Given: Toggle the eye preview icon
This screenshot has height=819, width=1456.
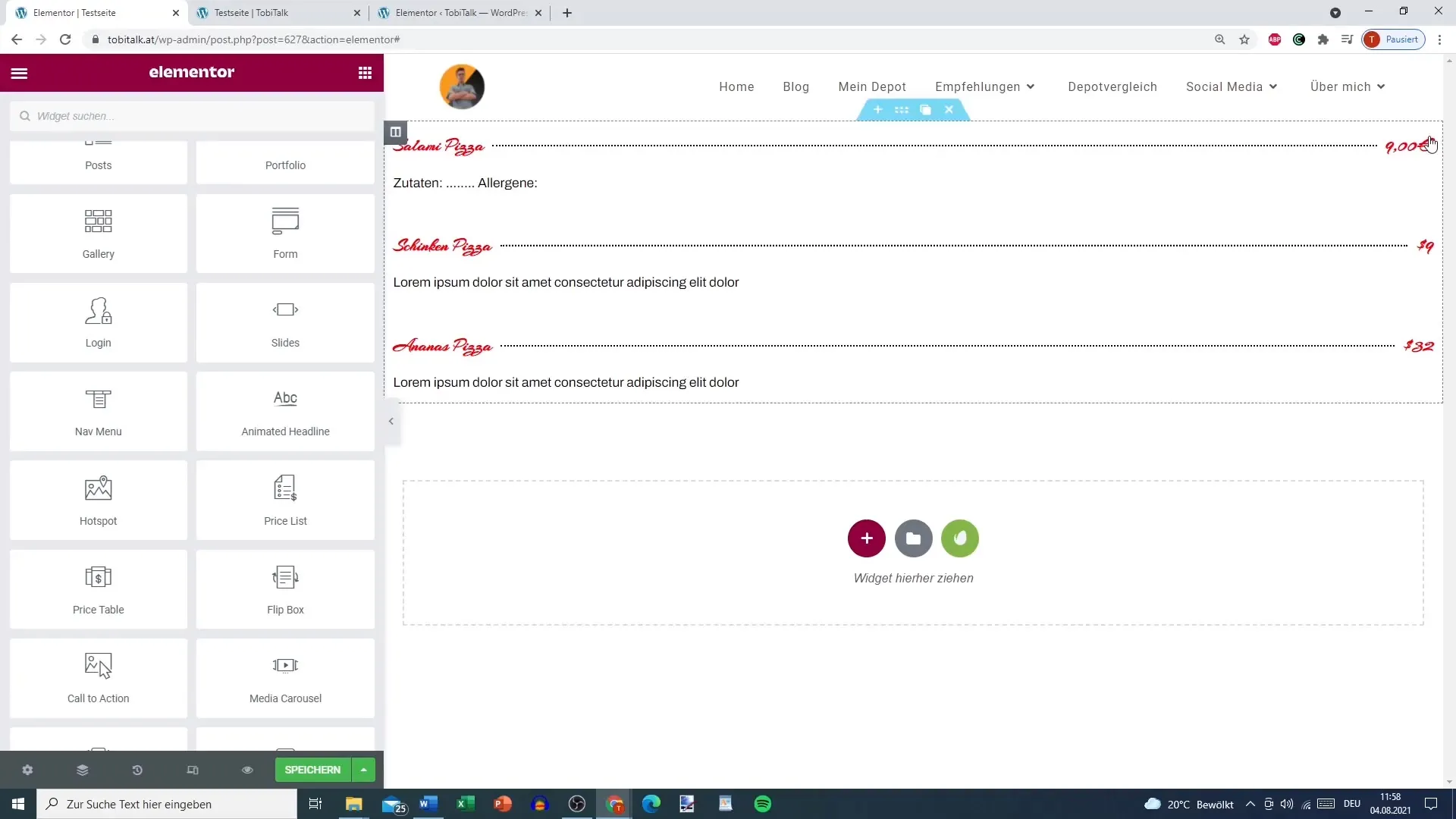Looking at the screenshot, I should (x=247, y=770).
